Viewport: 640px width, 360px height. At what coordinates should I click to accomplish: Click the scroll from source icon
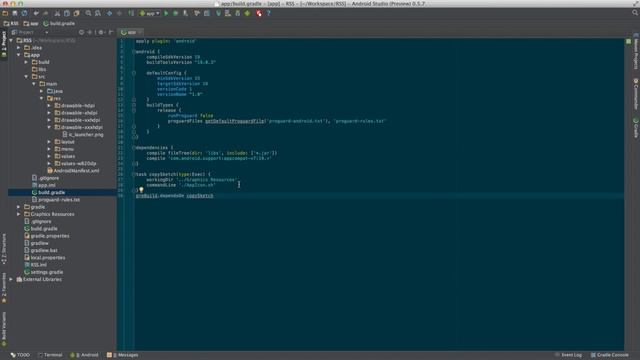[81, 32]
